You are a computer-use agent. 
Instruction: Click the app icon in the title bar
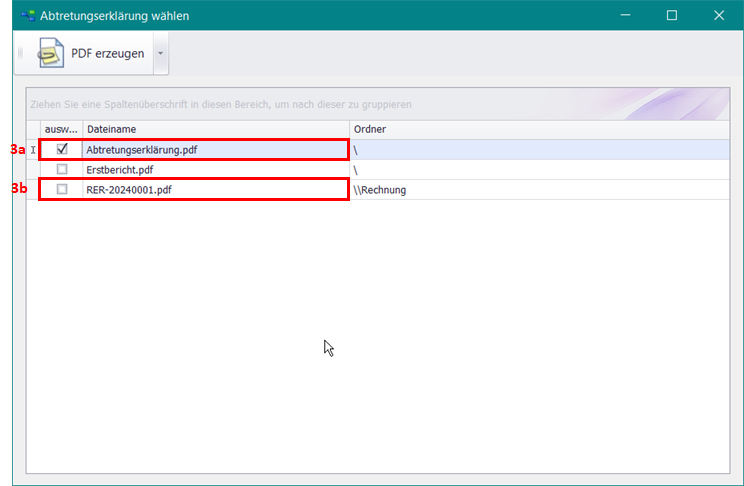[26, 16]
